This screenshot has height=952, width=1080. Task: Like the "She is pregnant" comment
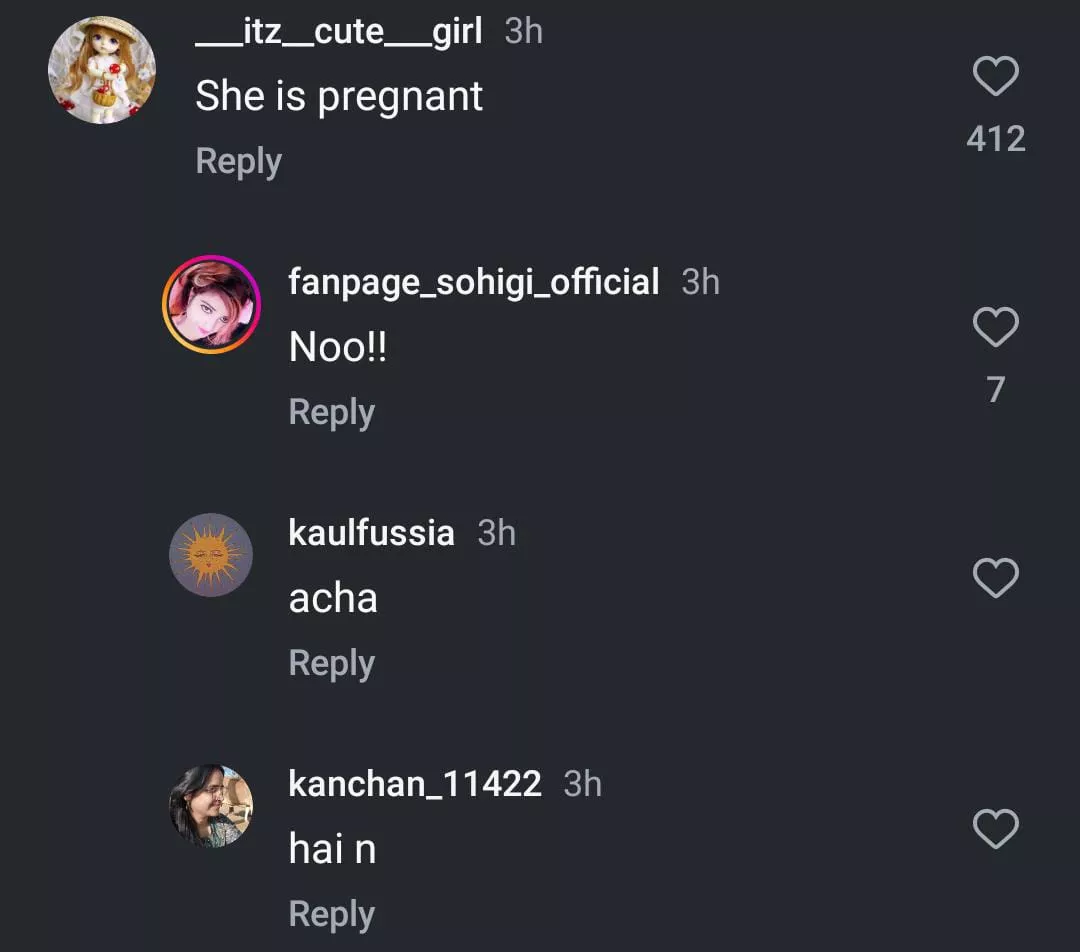996,77
